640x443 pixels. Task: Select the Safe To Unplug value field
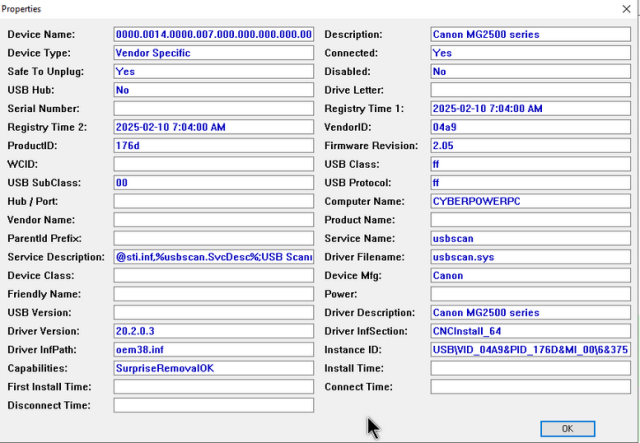coord(213,71)
